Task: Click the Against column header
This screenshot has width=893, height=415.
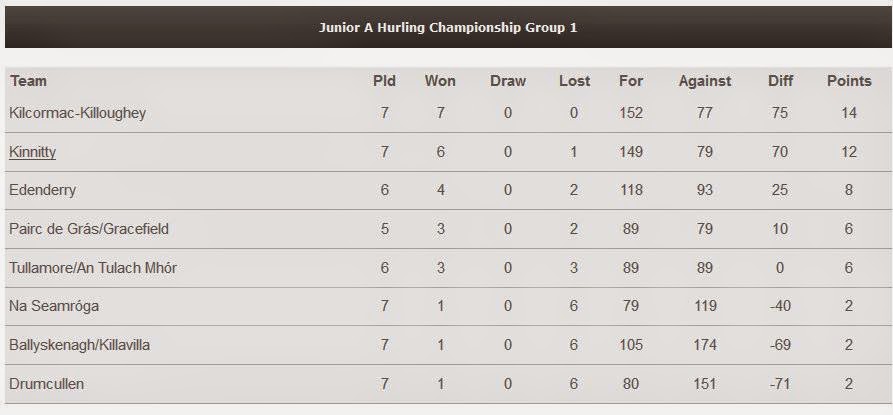Action: [705, 81]
